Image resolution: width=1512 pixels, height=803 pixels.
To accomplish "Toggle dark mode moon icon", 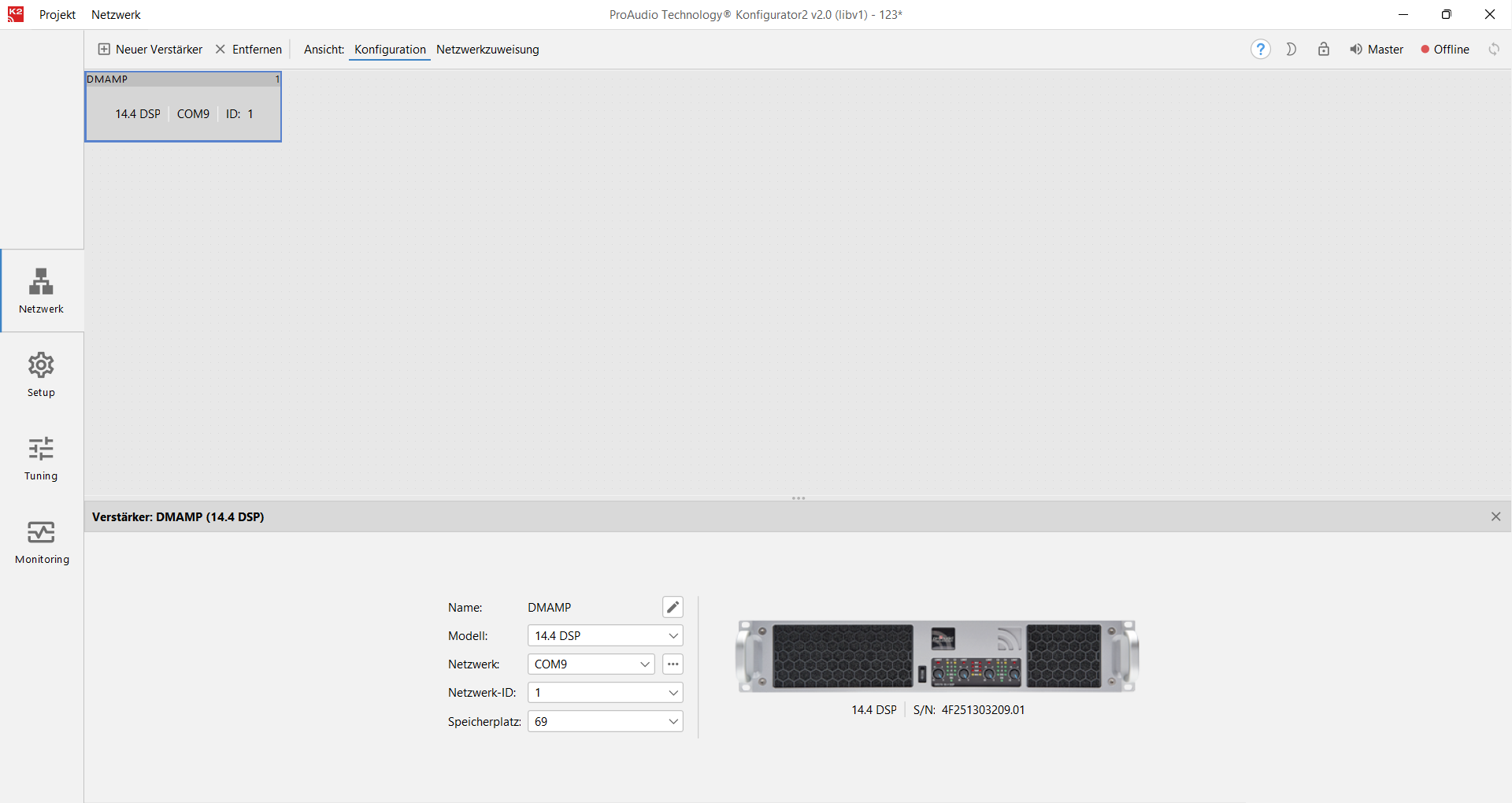I will click(1291, 50).
